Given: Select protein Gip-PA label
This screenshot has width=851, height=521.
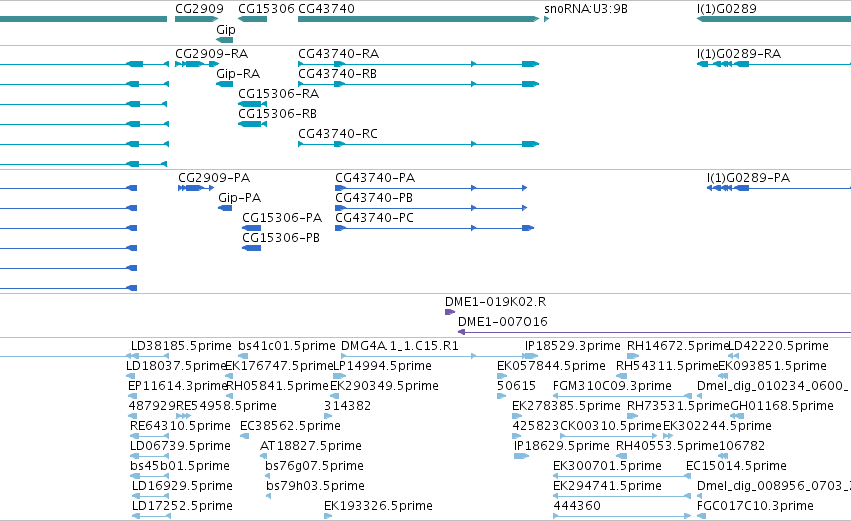Looking at the screenshot, I should click(239, 198).
